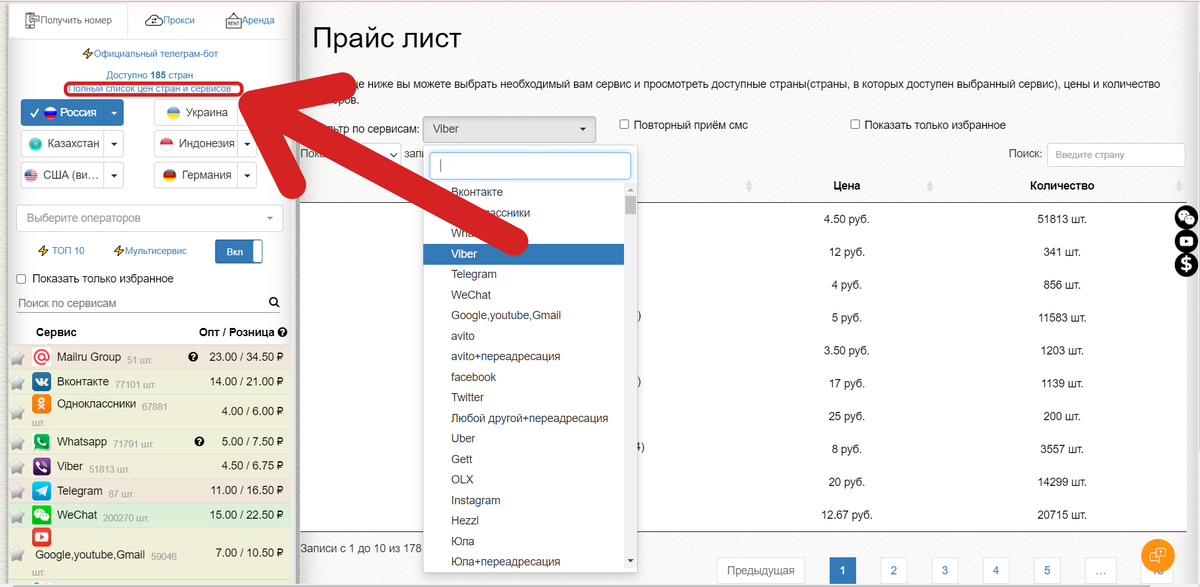Select Google,youtube,Gmail in dropdown list
The image size is (1200, 587).
tap(524, 315)
